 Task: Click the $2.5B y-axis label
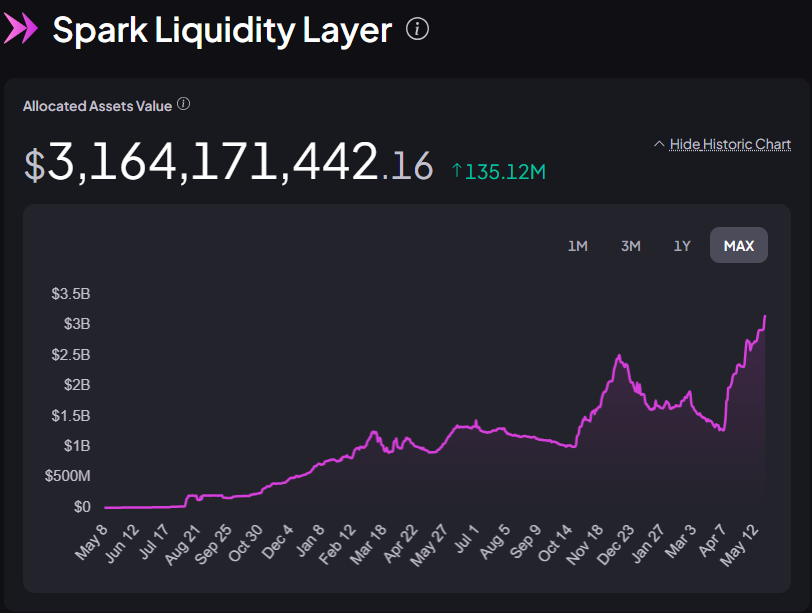(x=70, y=355)
